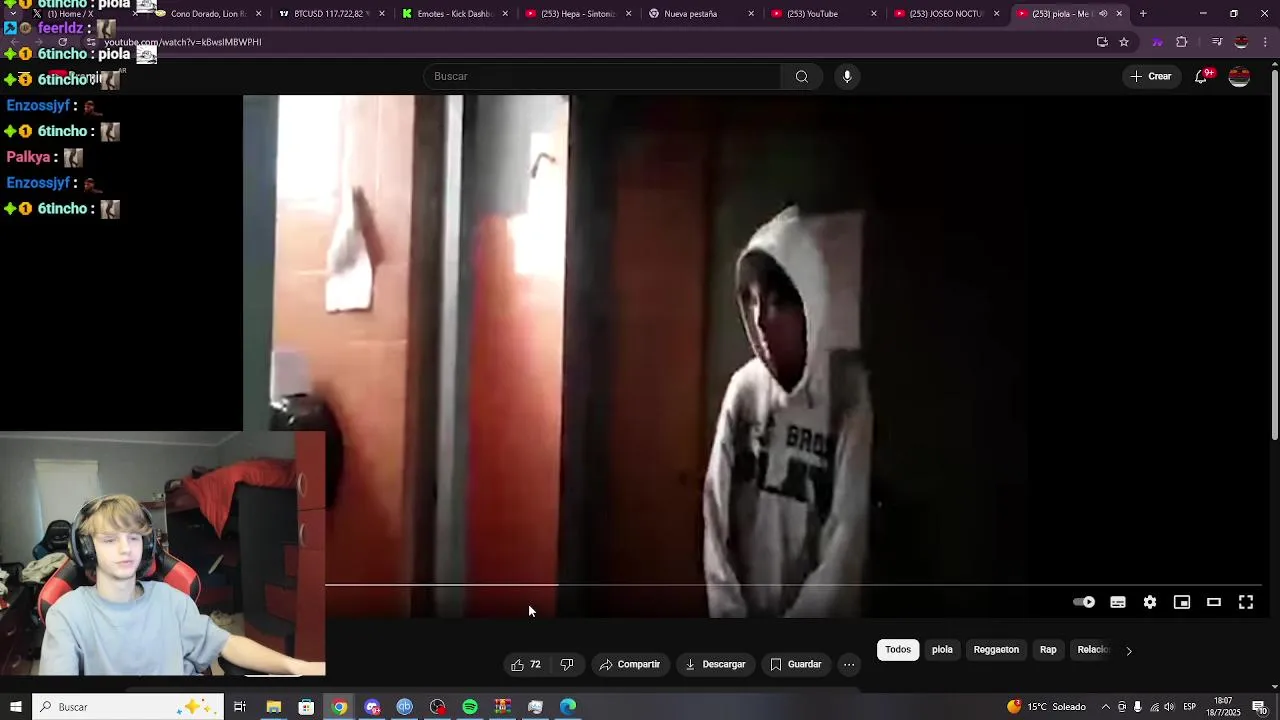Image resolution: width=1280 pixels, height=720 pixels.
Task: Open Chrome extensions puzzle icon
Action: point(1182,42)
